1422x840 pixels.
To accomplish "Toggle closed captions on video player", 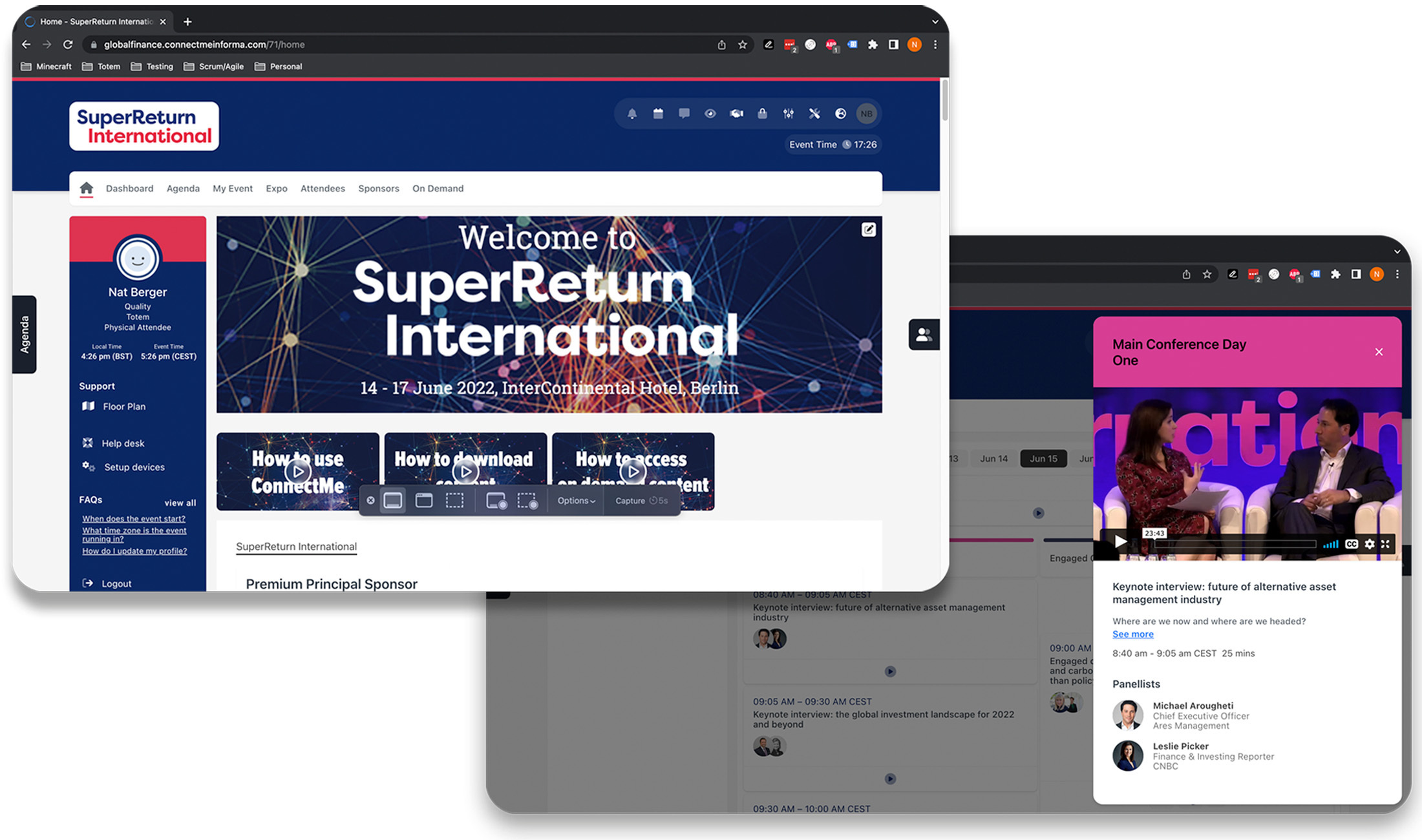I will click(x=1350, y=544).
